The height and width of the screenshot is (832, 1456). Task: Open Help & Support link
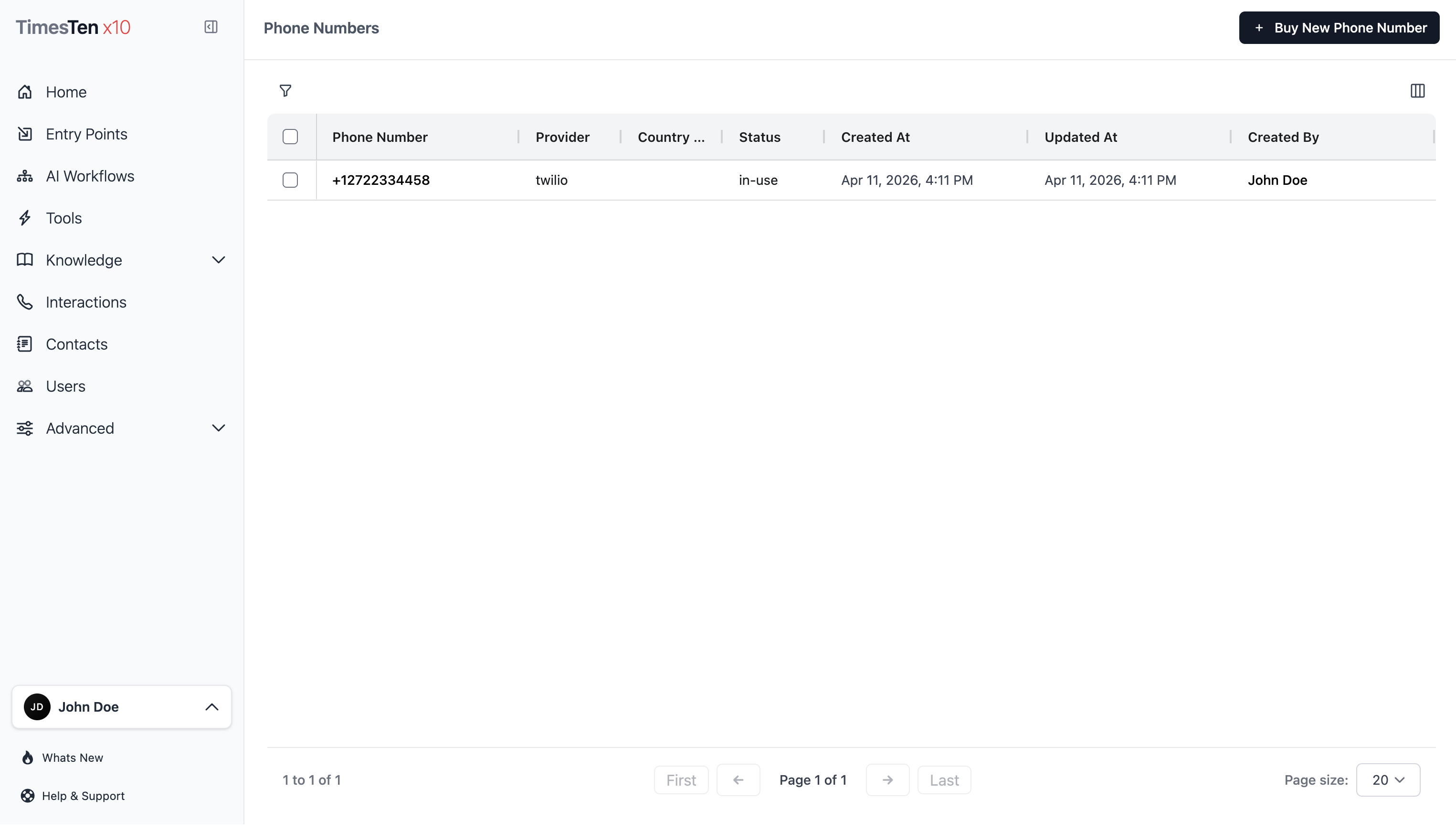point(84,796)
